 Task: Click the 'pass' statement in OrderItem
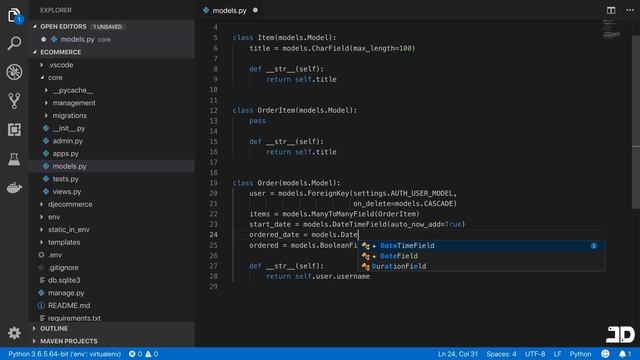point(257,121)
